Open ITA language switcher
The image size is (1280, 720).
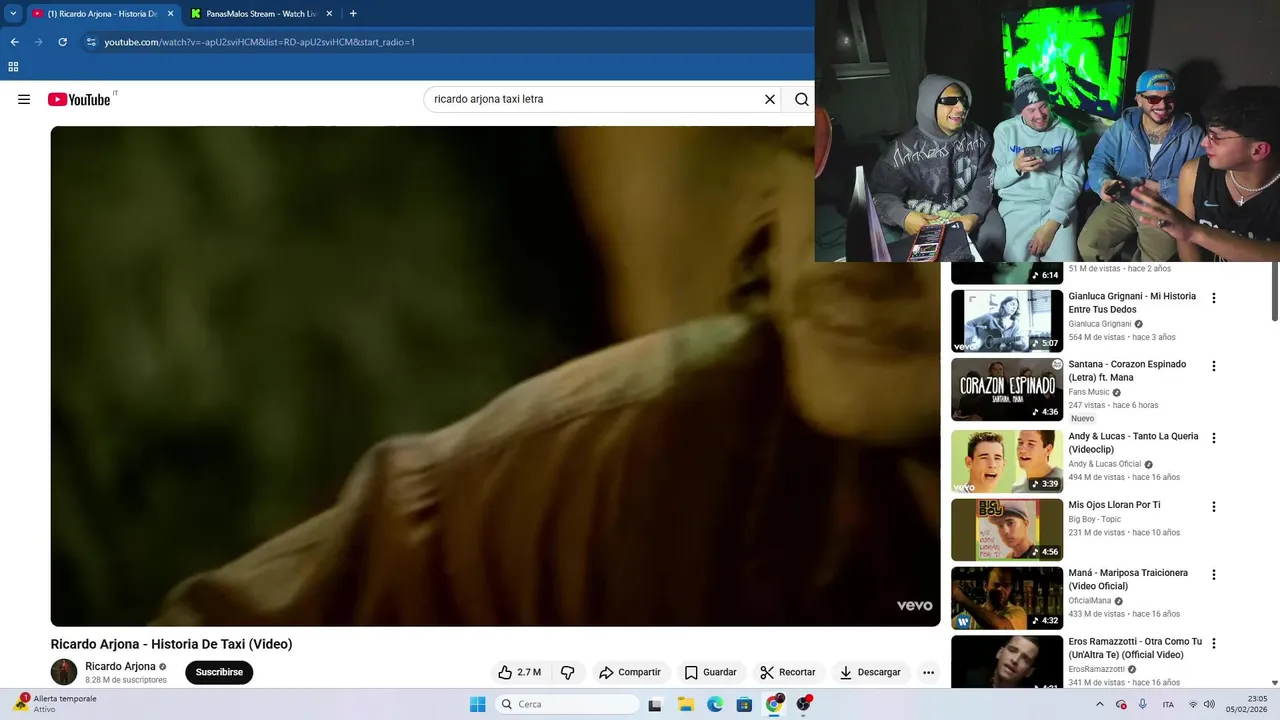coord(1168,704)
